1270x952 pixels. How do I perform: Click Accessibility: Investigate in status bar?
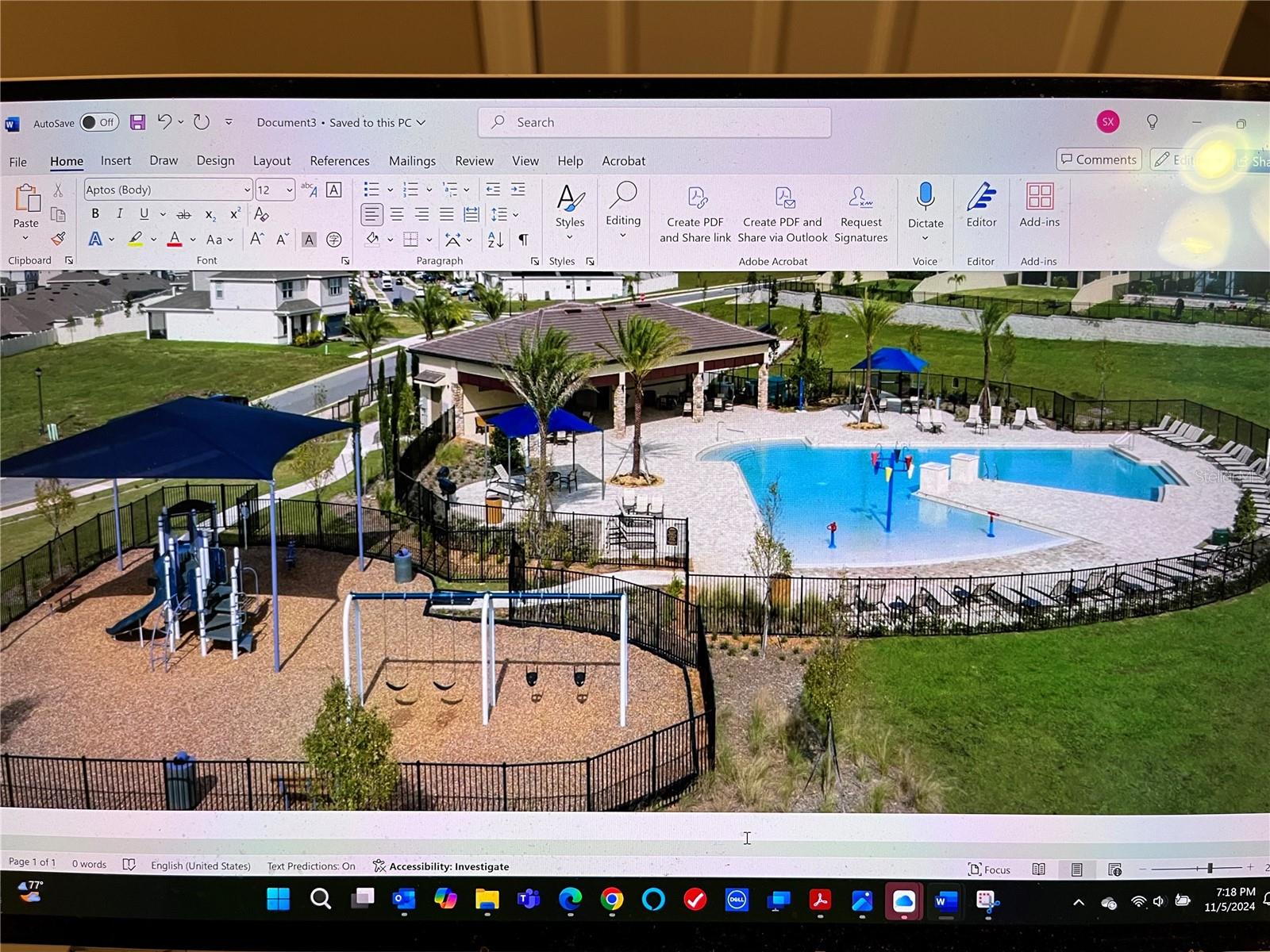coord(441,866)
